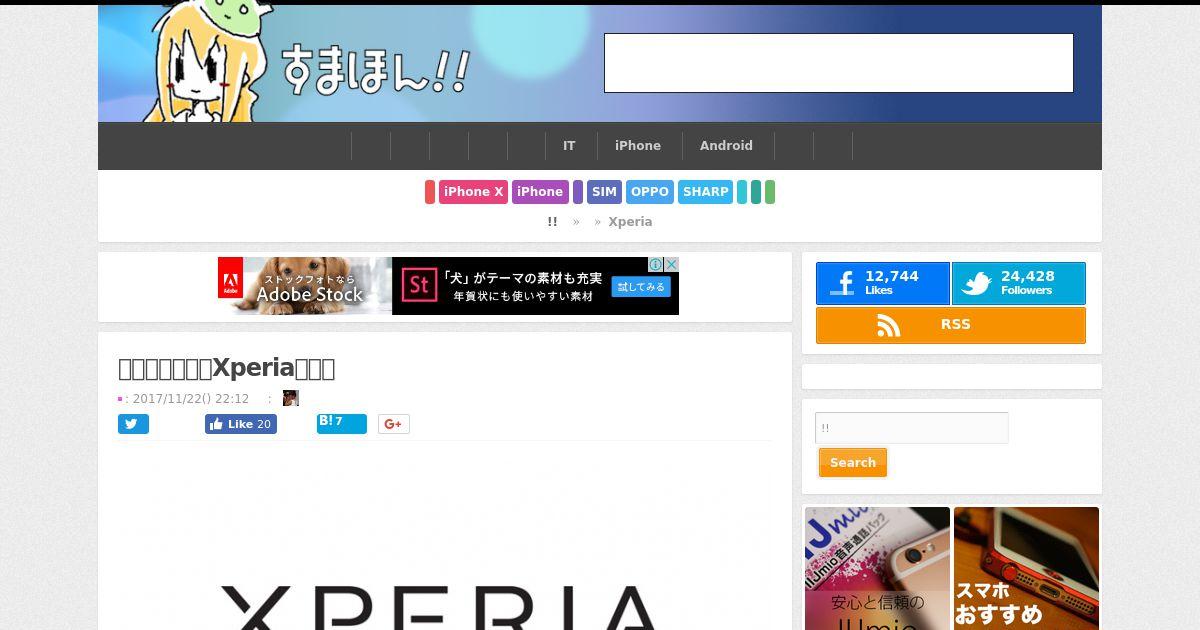The width and height of the screenshot is (1200, 630).
Task: Close the Adobe Stock ad with X
Action: coord(672,264)
